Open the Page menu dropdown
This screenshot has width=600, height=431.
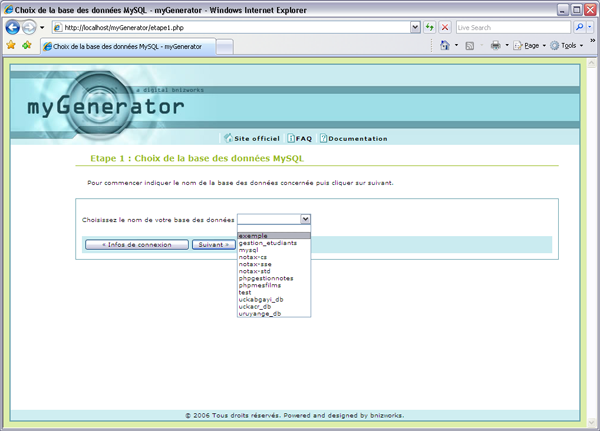532,46
